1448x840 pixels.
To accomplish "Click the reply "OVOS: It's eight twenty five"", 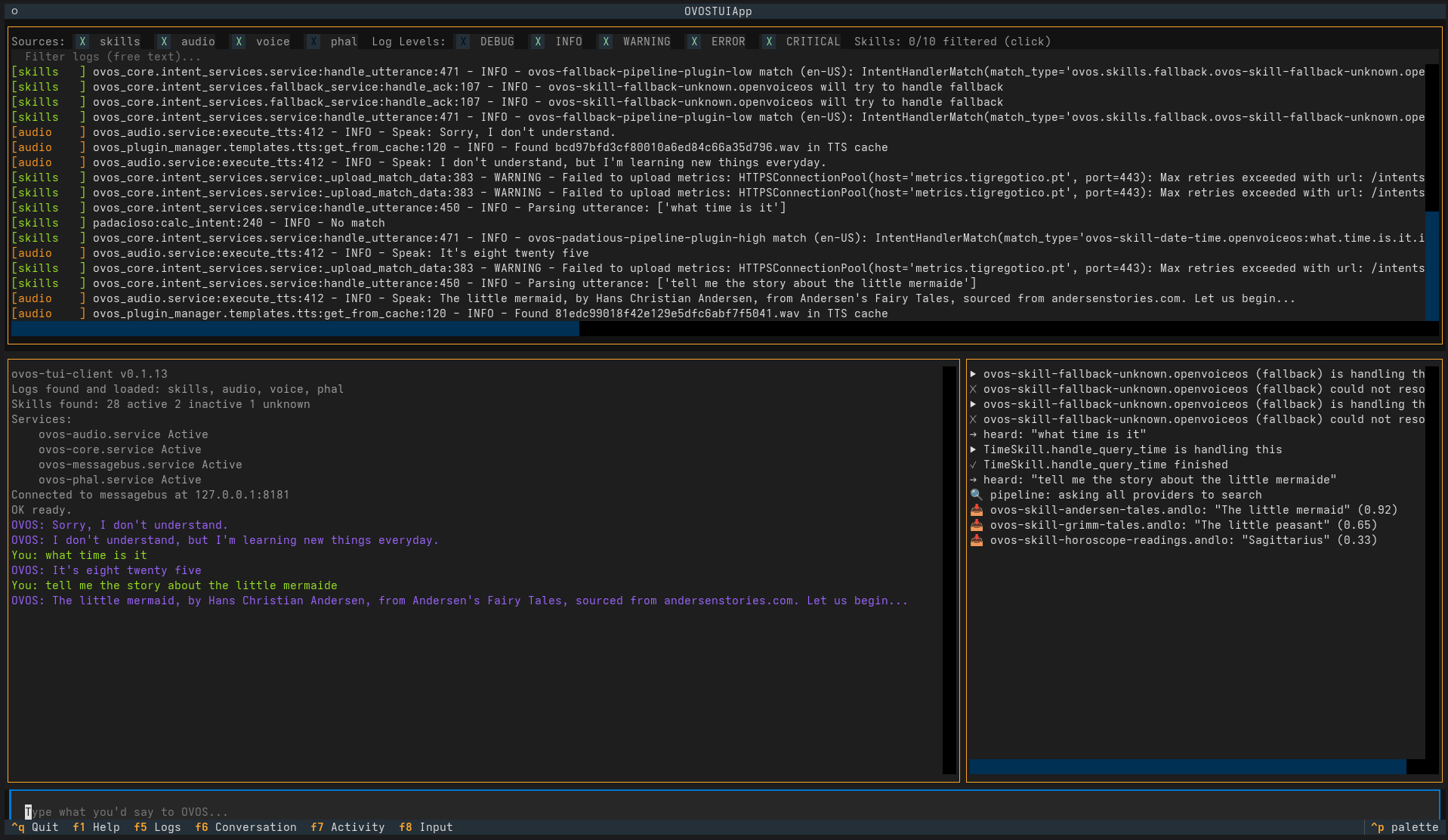I will [x=107, y=570].
